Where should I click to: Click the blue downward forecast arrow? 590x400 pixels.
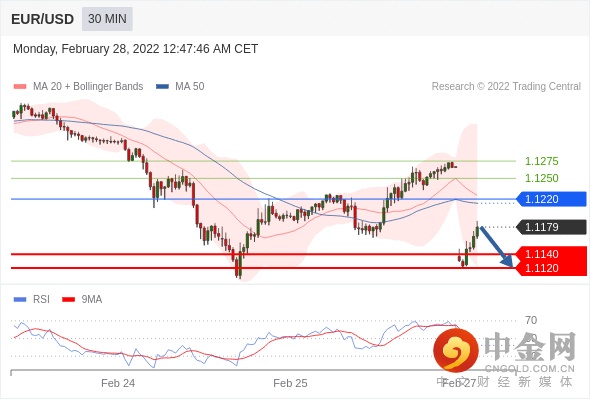tap(496, 246)
